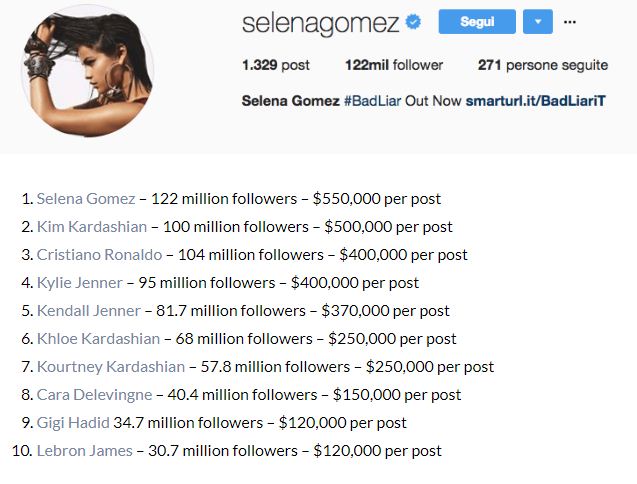The height and width of the screenshot is (484, 637).
Task: Open the Gigi Hadid link
Action: 73,423
